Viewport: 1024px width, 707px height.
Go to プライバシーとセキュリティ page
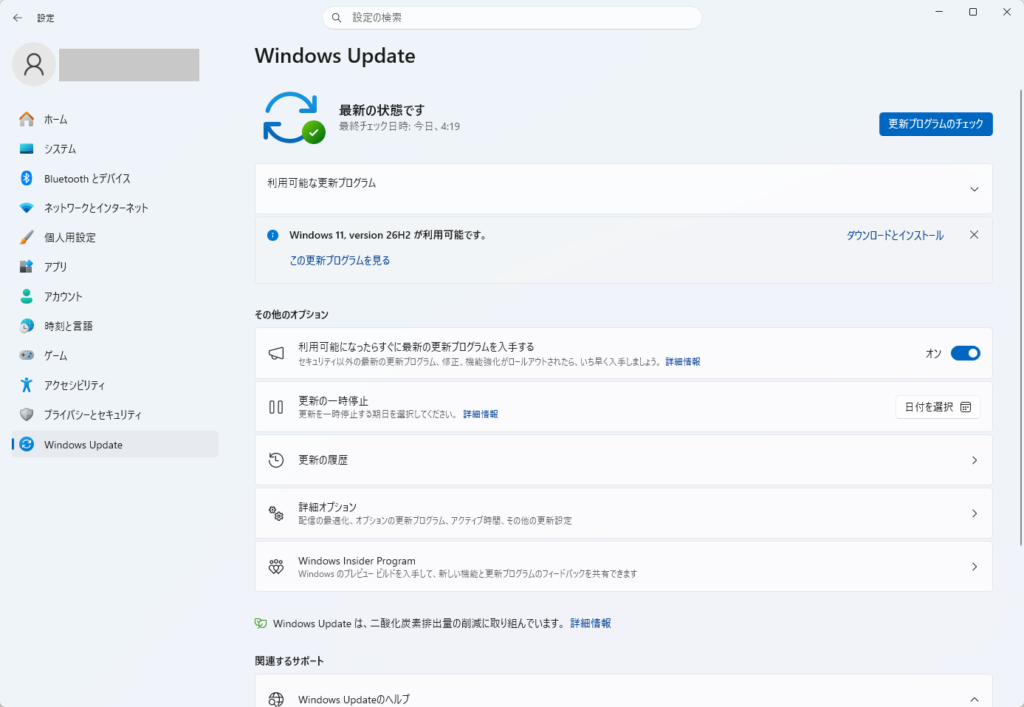point(115,415)
